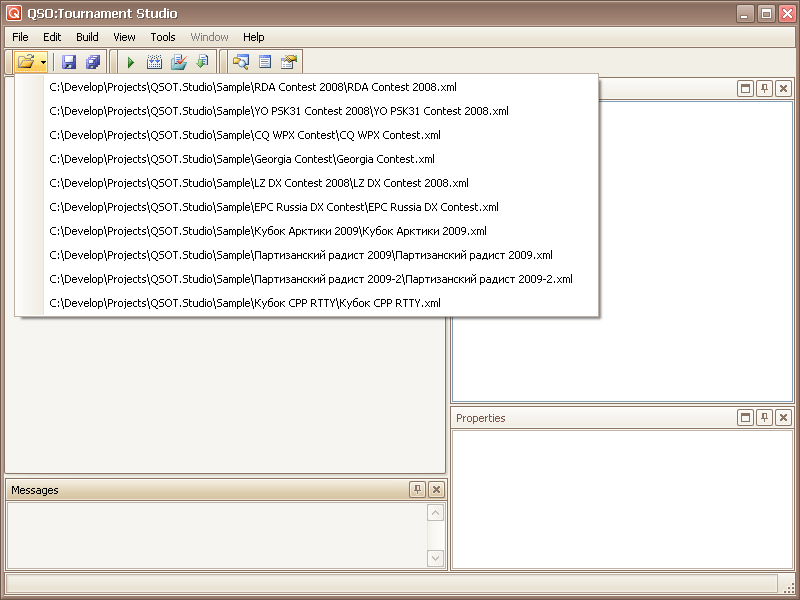Open the Build menu
Viewport: 800px width, 600px height.
pyautogui.click(x=87, y=37)
